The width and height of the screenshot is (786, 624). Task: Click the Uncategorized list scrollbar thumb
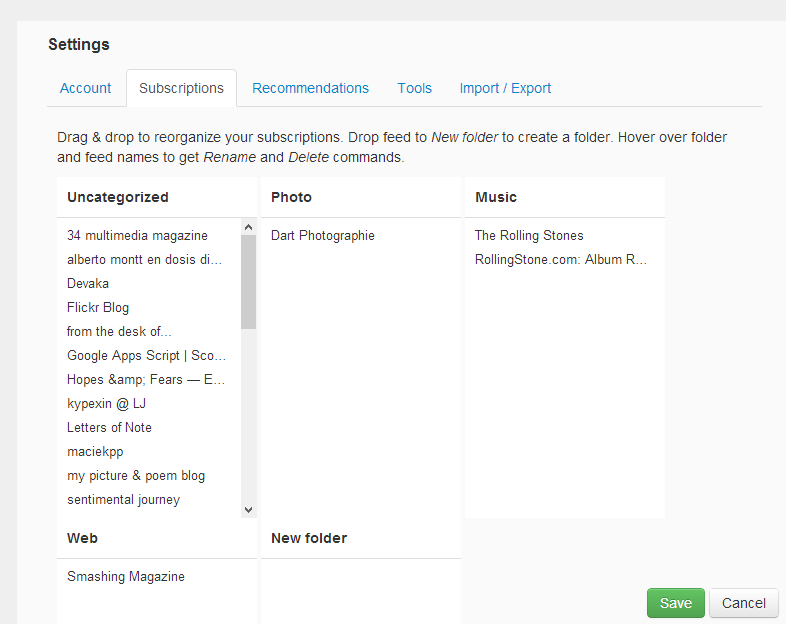[248, 282]
